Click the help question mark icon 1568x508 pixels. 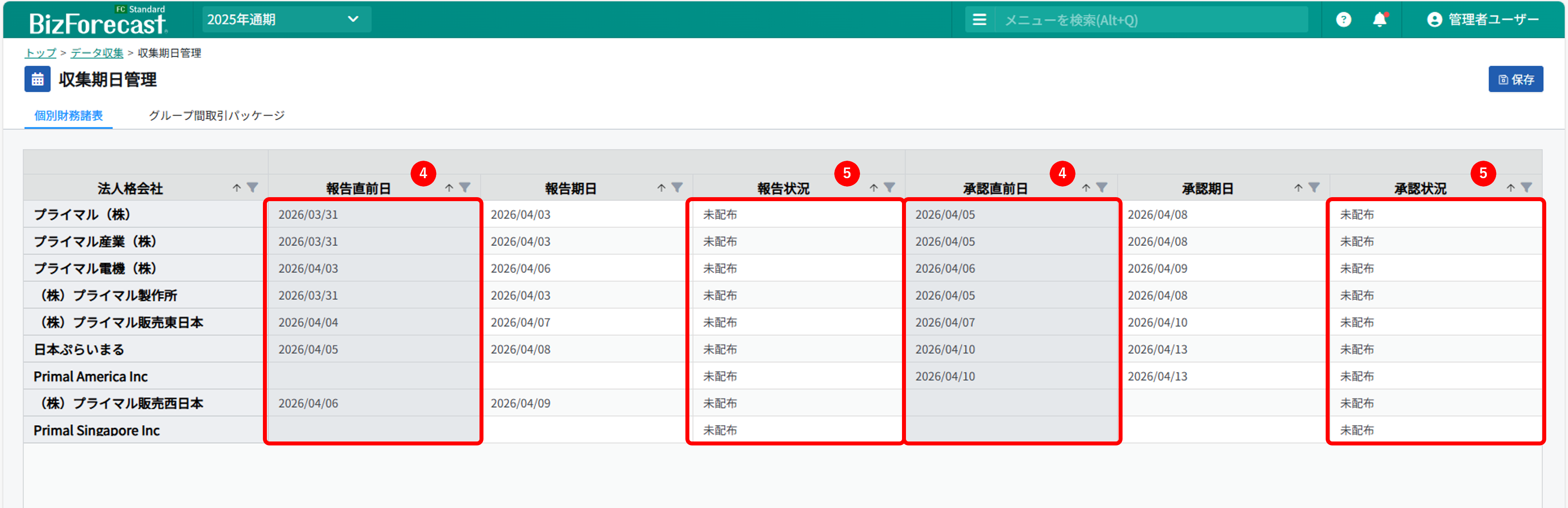[1343, 20]
